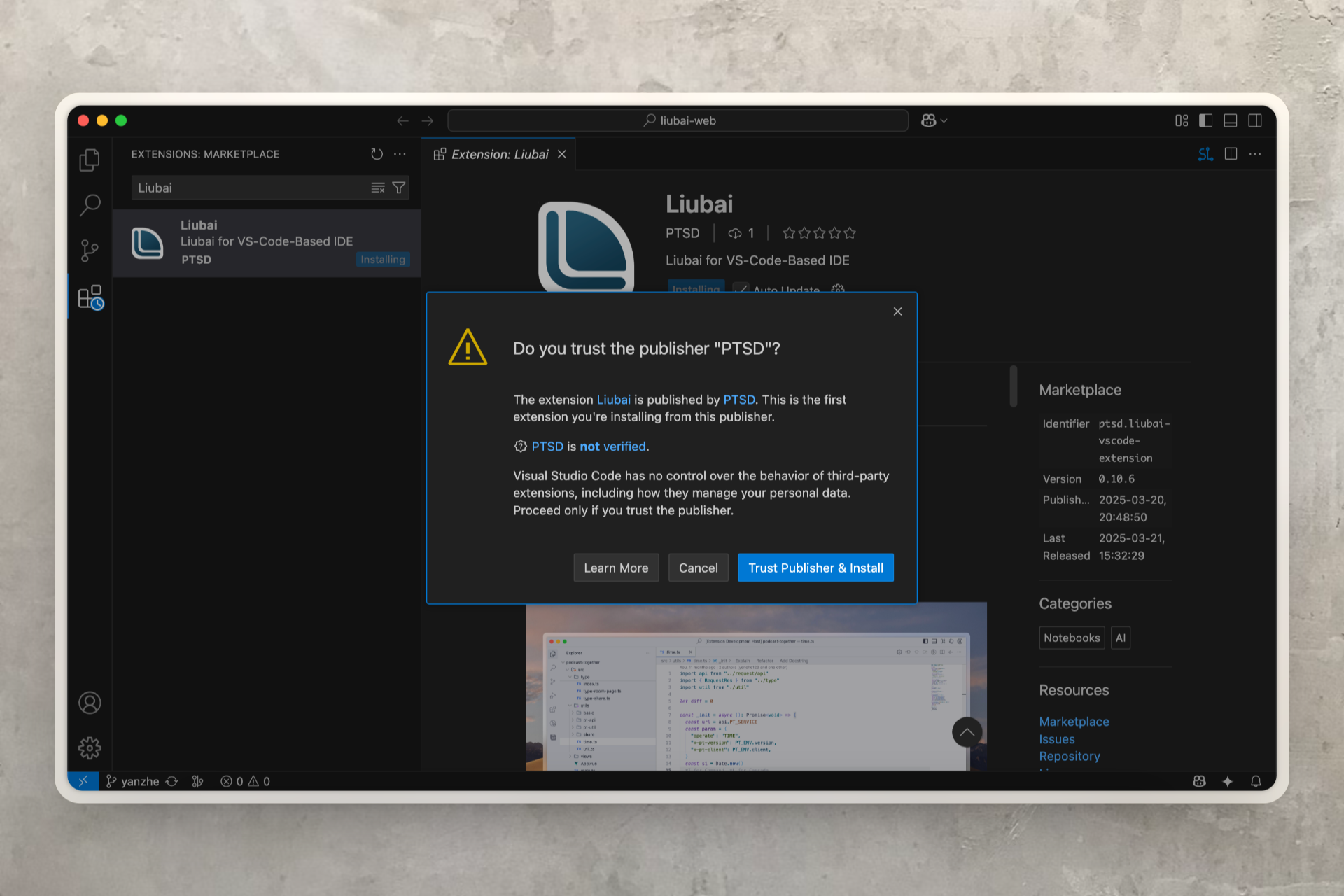
Task: Toggle the primary side bar layout
Action: click(1205, 120)
